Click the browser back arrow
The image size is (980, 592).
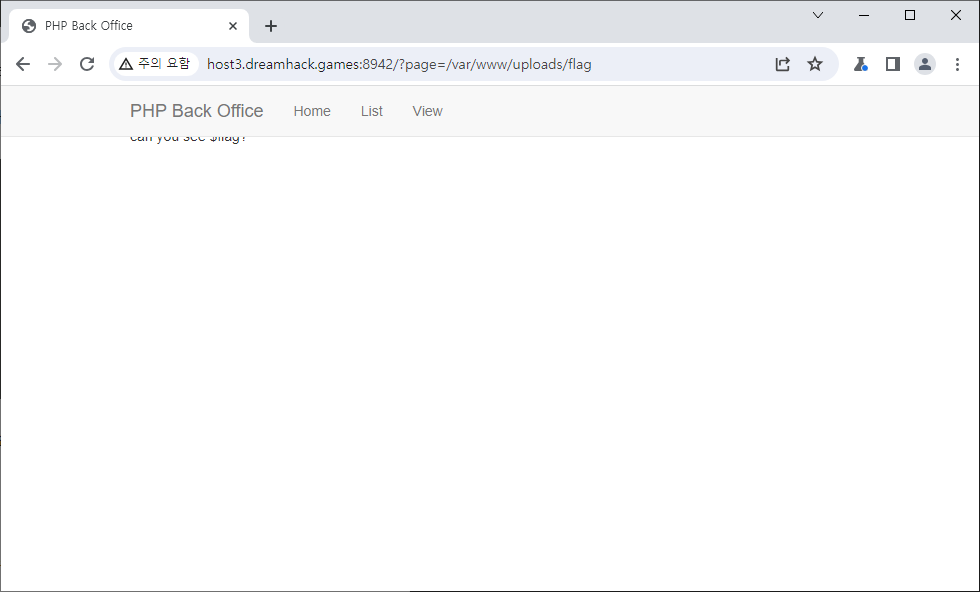23,64
